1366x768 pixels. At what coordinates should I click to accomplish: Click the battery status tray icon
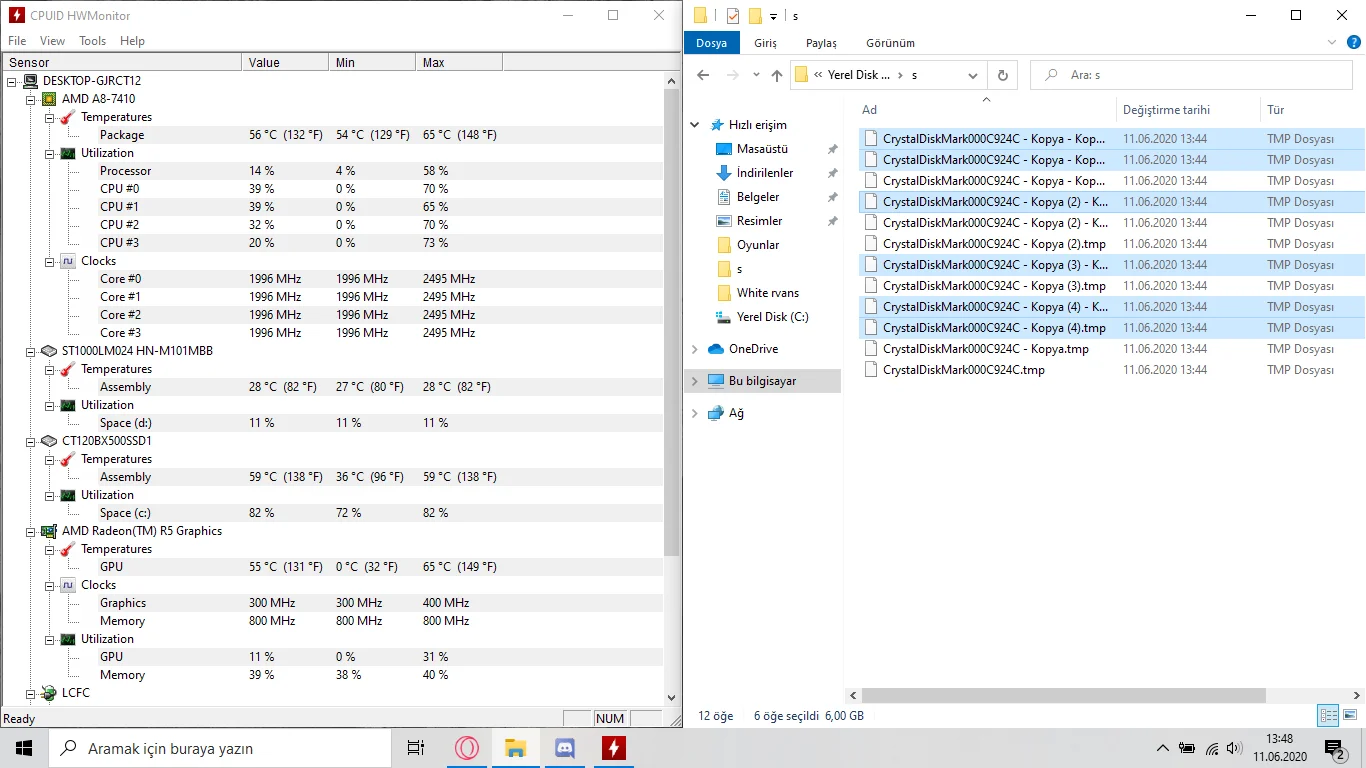click(1187, 748)
